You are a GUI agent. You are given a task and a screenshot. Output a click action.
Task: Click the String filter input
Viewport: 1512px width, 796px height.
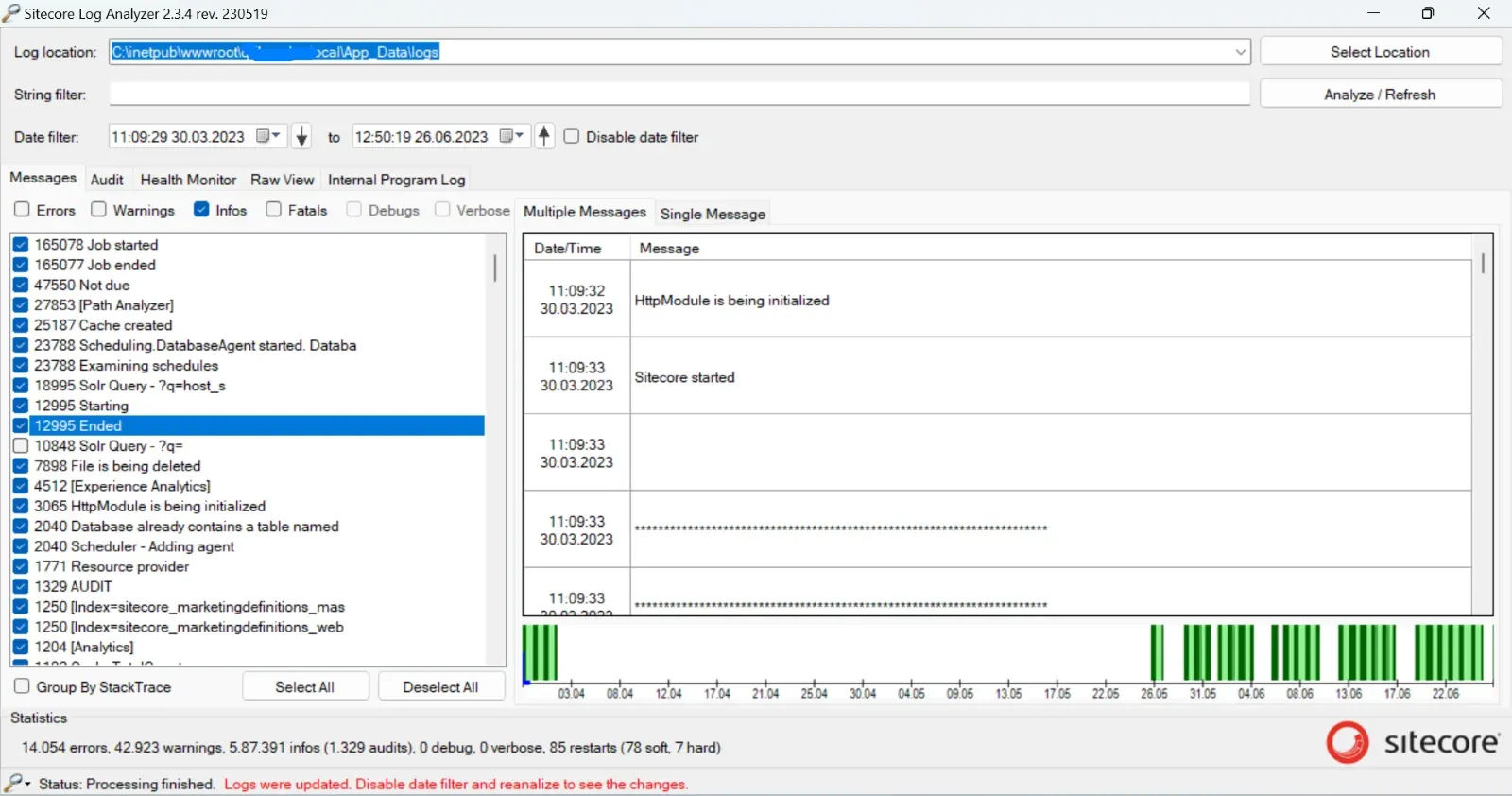pyautogui.click(x=679, y=94)
